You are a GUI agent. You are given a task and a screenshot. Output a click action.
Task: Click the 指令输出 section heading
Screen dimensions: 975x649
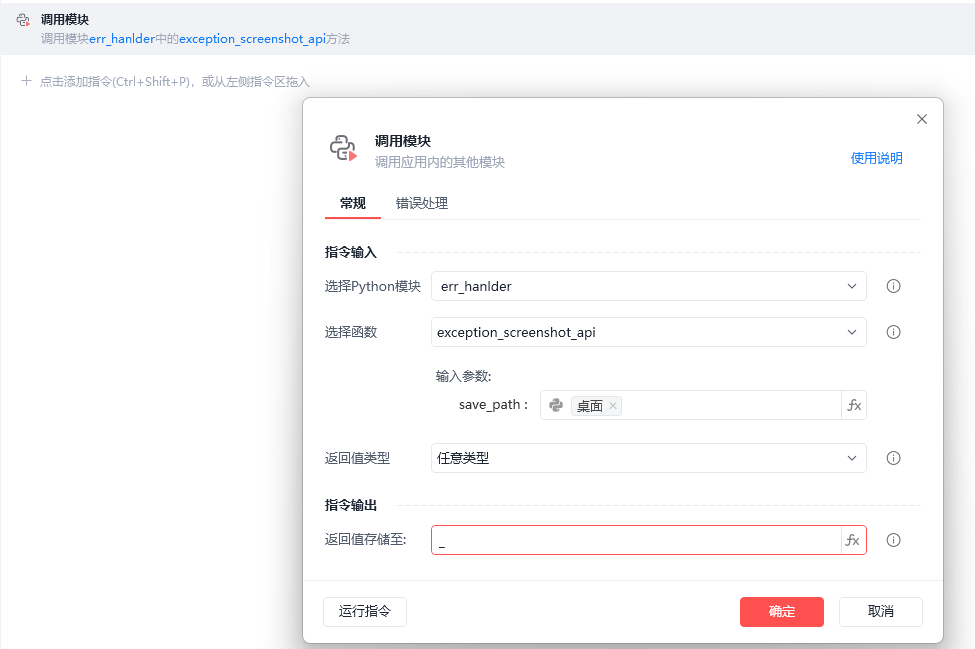pos(351,505)
